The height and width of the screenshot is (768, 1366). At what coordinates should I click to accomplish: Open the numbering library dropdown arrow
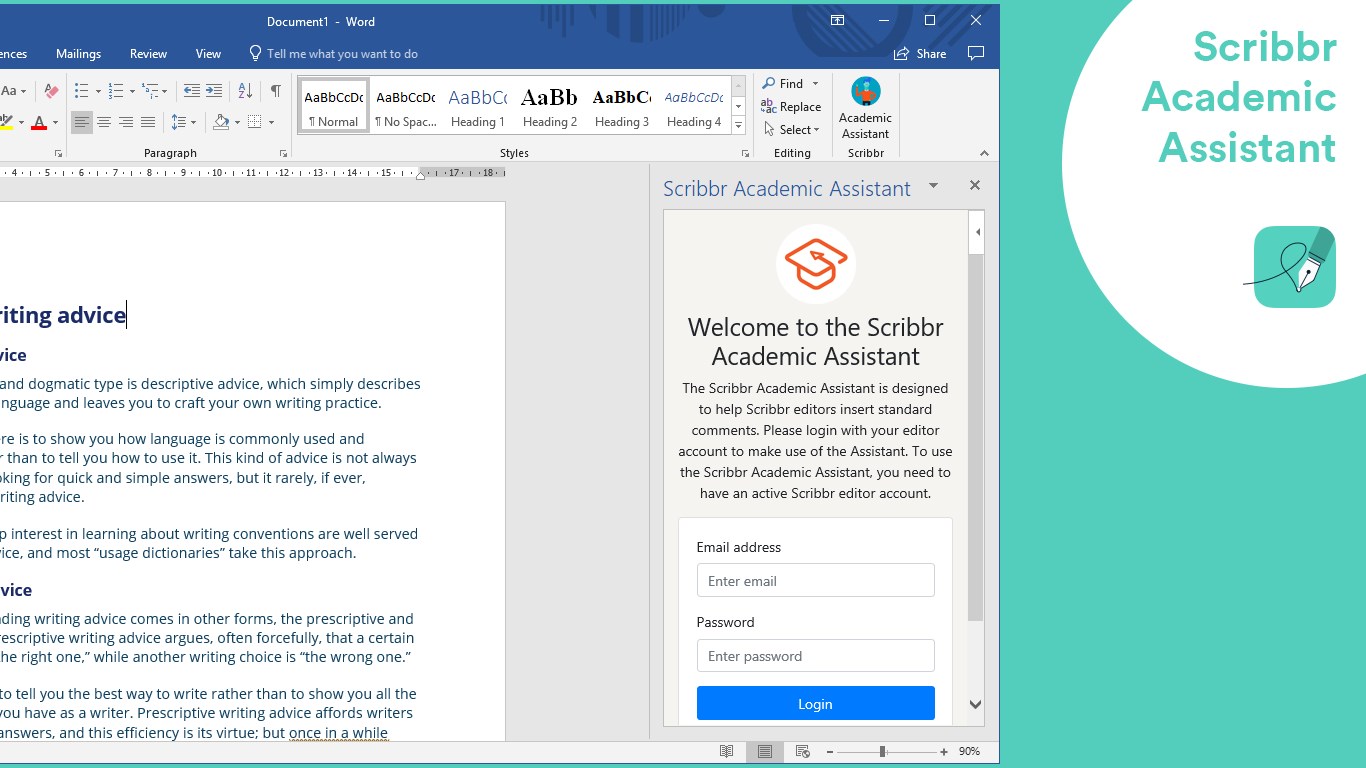coord(131,91)
